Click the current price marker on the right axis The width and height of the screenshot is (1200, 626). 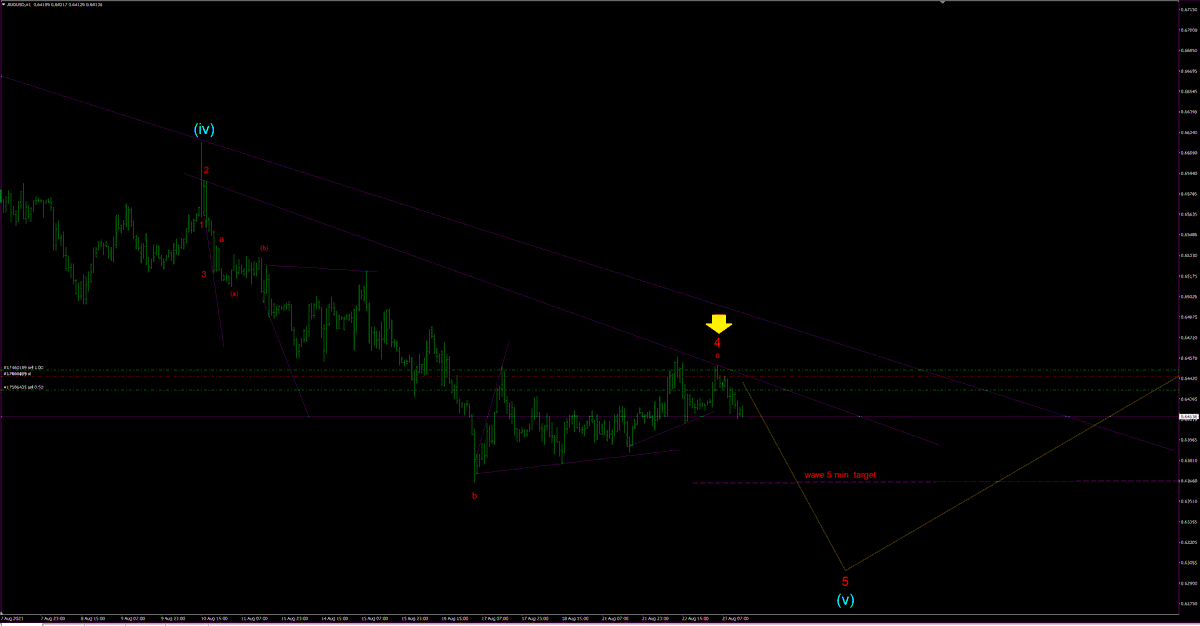pos(1188,417)
